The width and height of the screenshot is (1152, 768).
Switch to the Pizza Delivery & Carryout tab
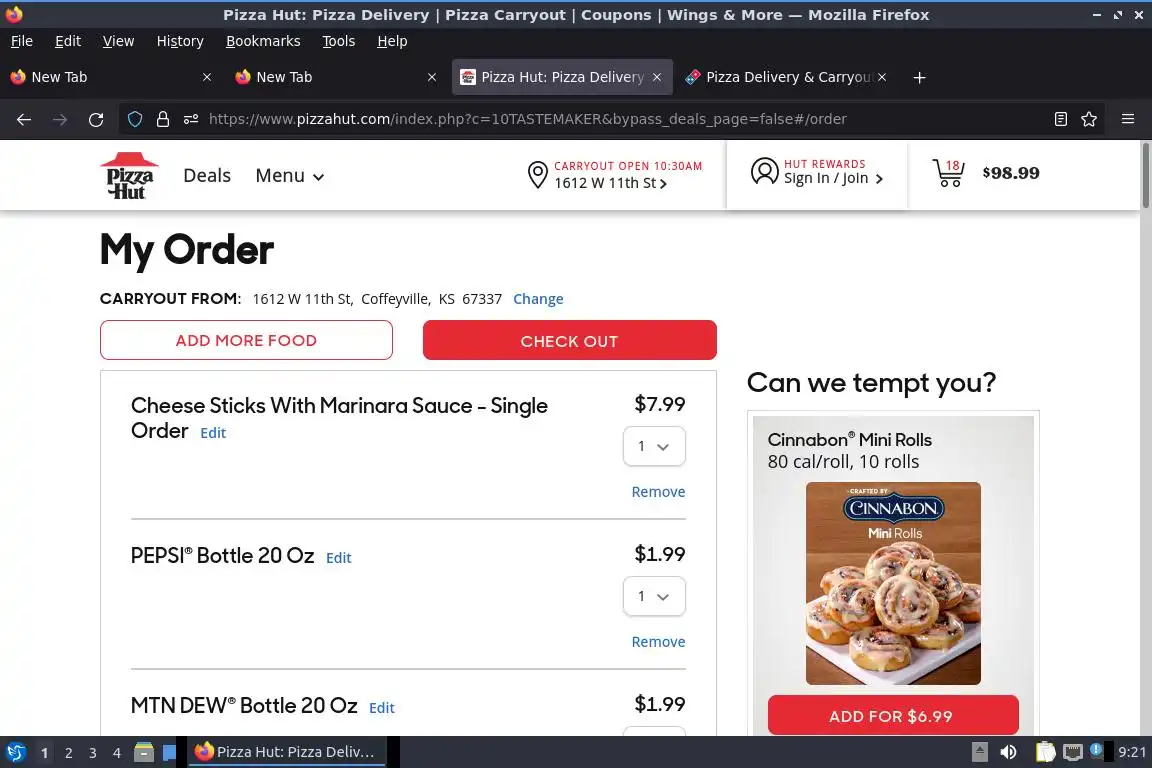coord(785,77)
